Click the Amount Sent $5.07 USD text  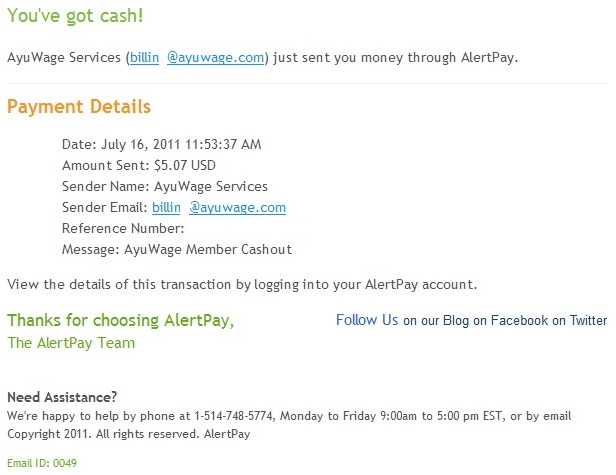(139, 165)
